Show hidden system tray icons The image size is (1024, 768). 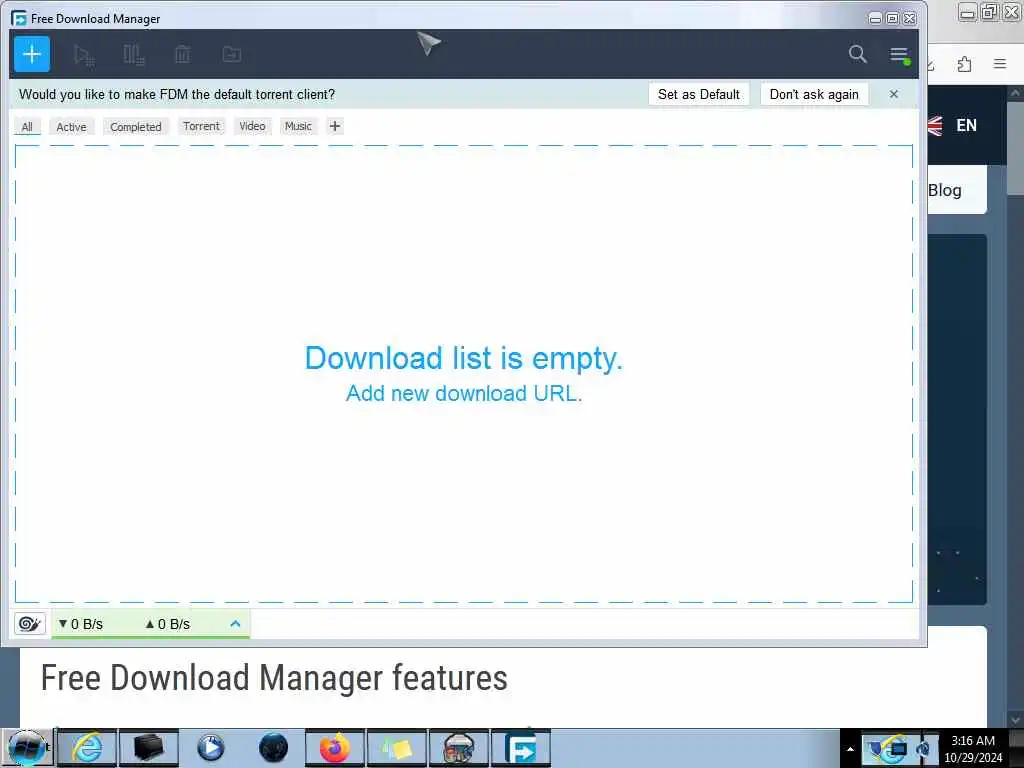850,749
